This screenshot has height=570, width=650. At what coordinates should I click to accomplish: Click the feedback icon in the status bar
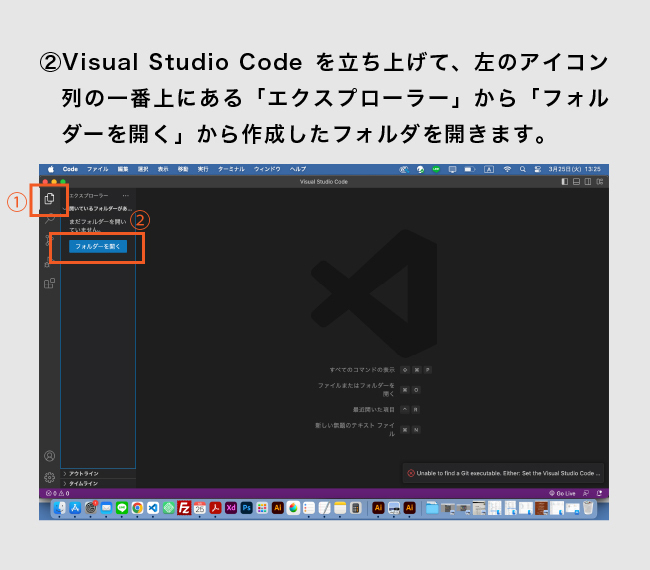click(586, 493)
